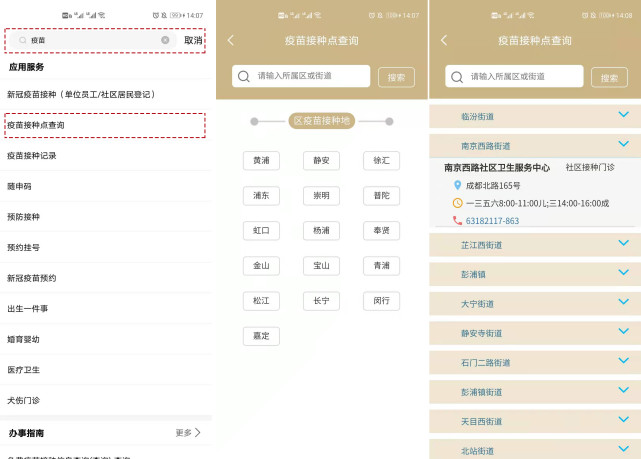
Task: Collapse the 南京西路街道 section
Action: click(624, 144)
